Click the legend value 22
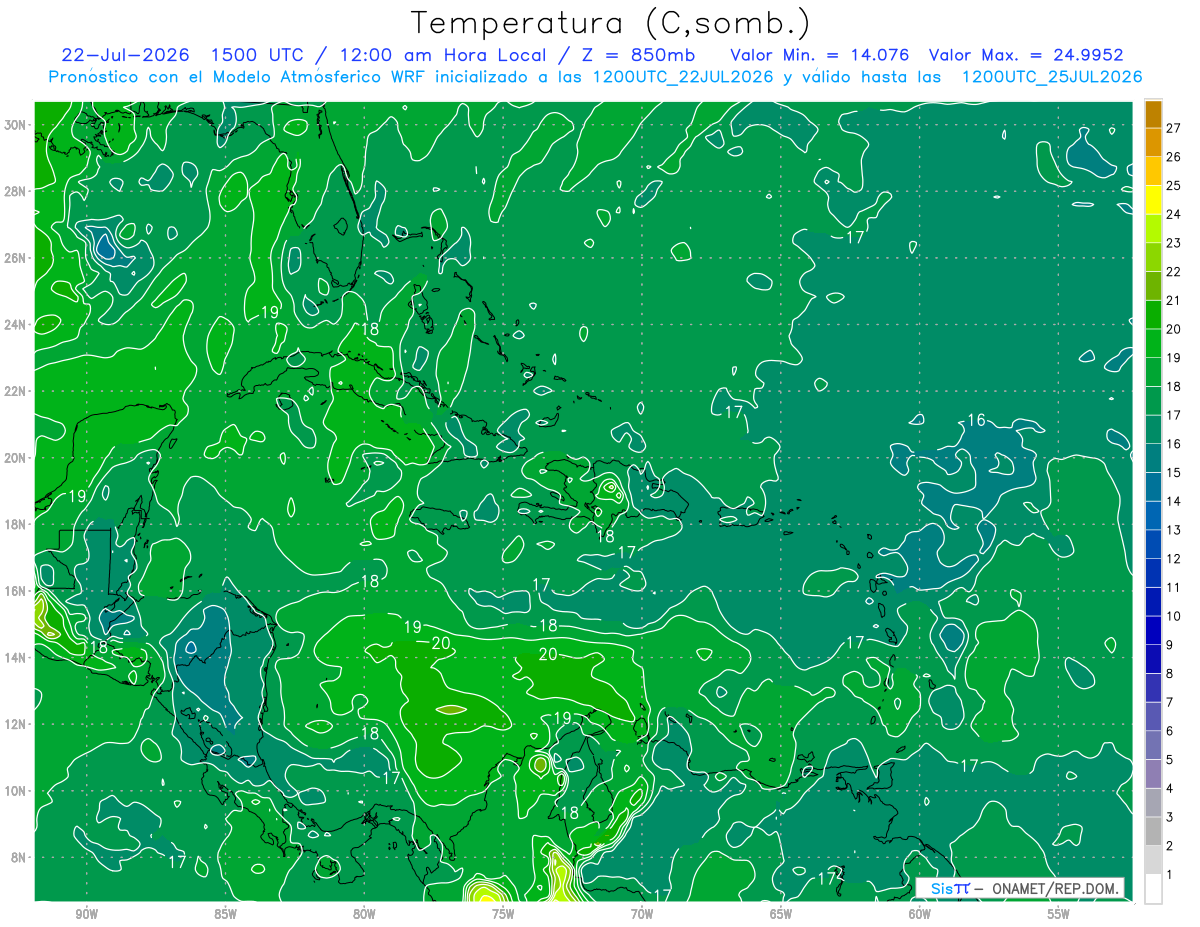1200x927 pixels. (x=1174, y=272)
